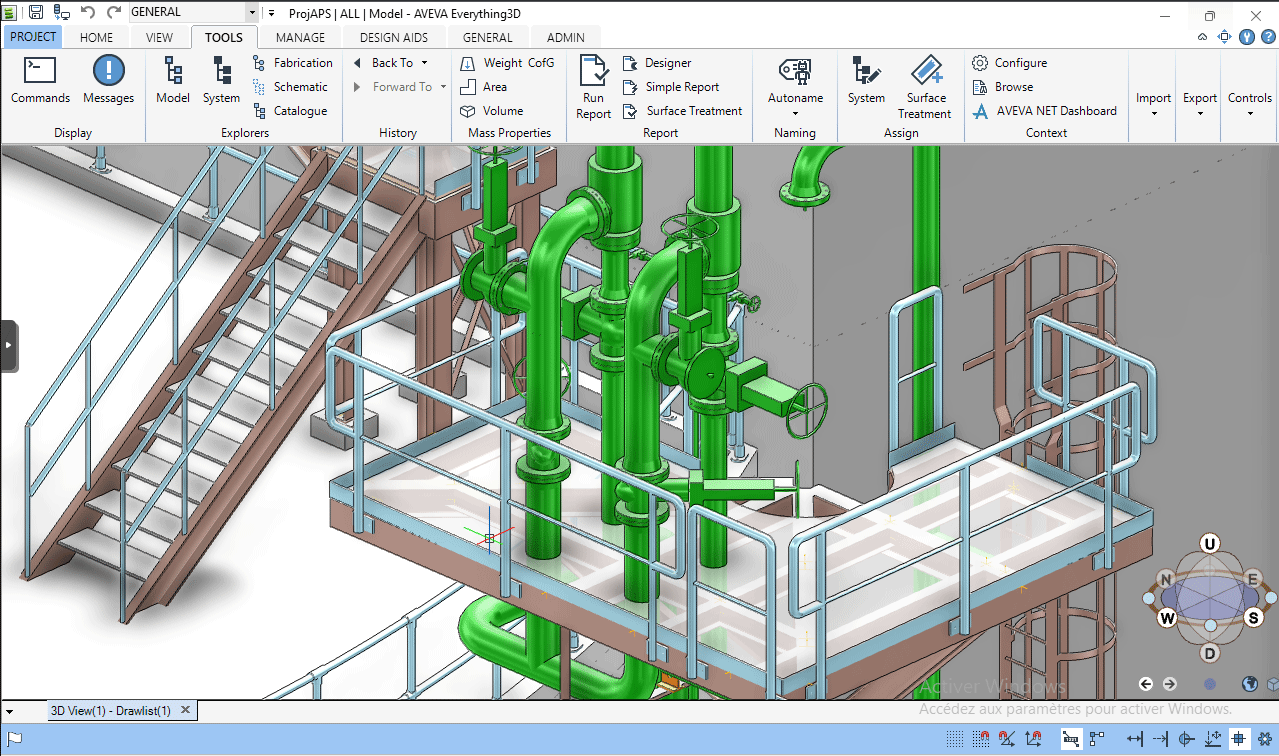Expand the Autoname dropdown
The height and width of the screenshot is (756, 1279).
point(795,113)
